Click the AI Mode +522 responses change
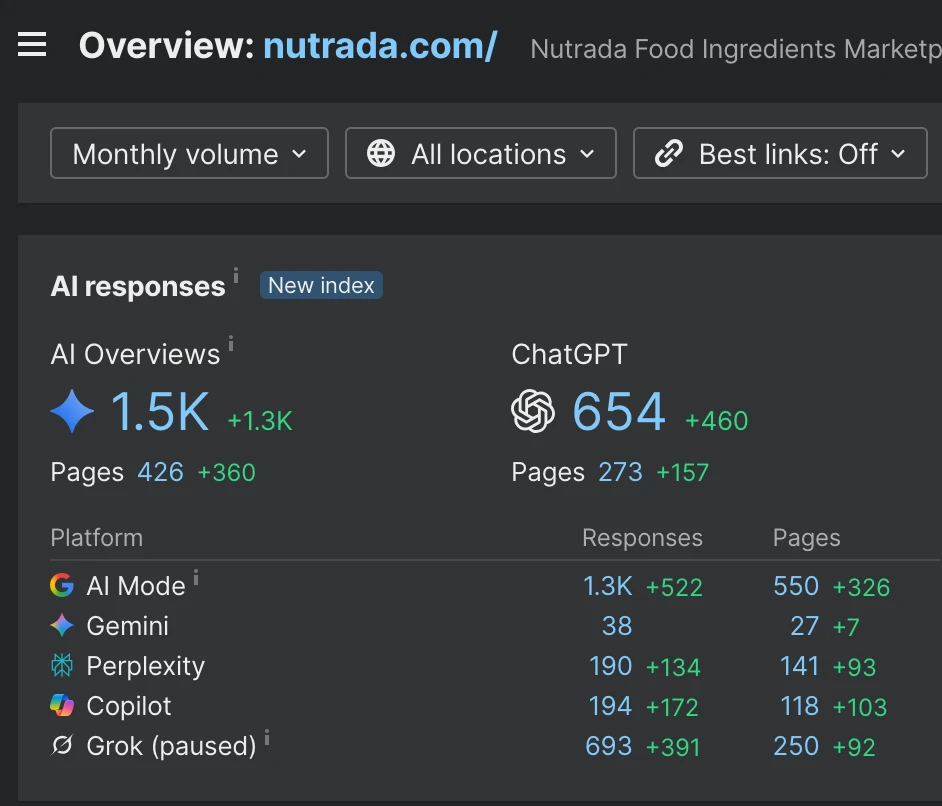The image size is (942, 806). 674,587
